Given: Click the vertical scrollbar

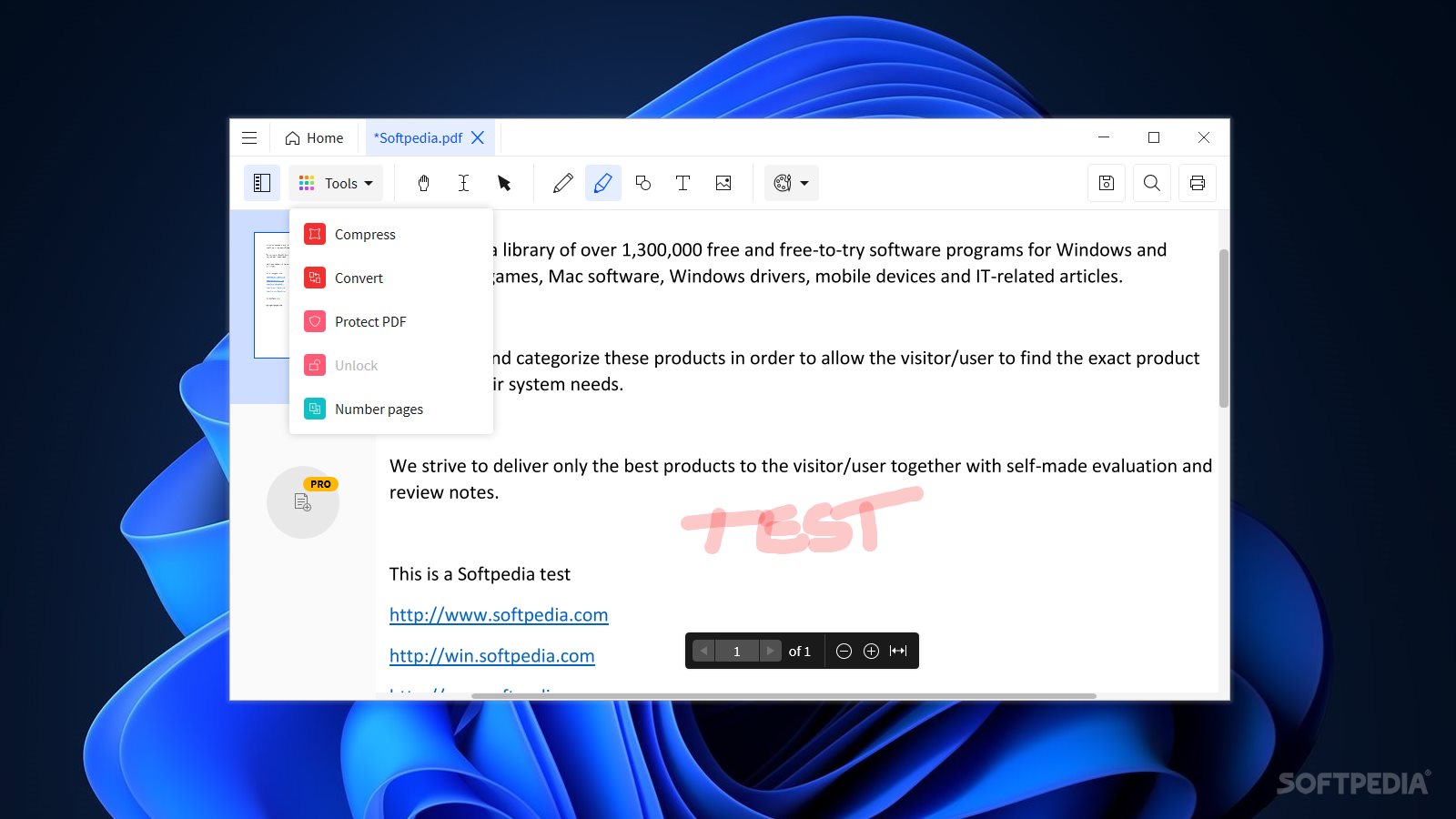Looking at the screenshot, I should (x=1224, y=328).
